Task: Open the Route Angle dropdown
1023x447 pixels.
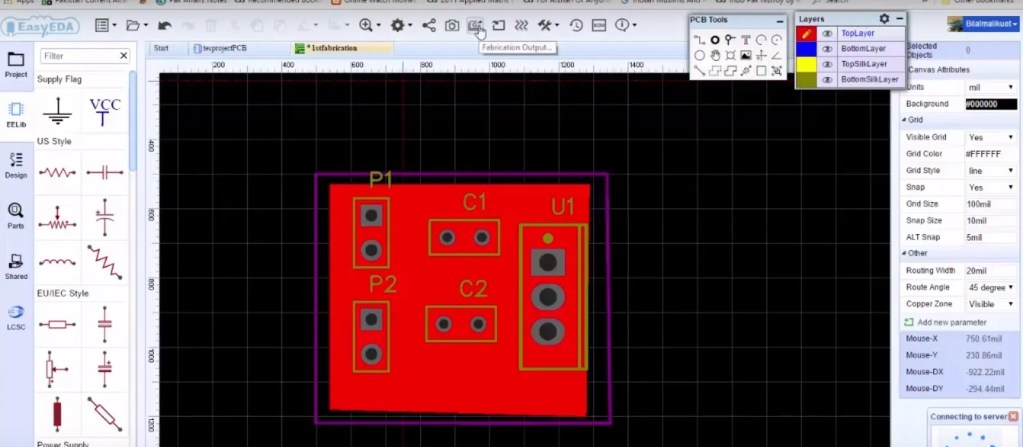Action: point(991,287)
